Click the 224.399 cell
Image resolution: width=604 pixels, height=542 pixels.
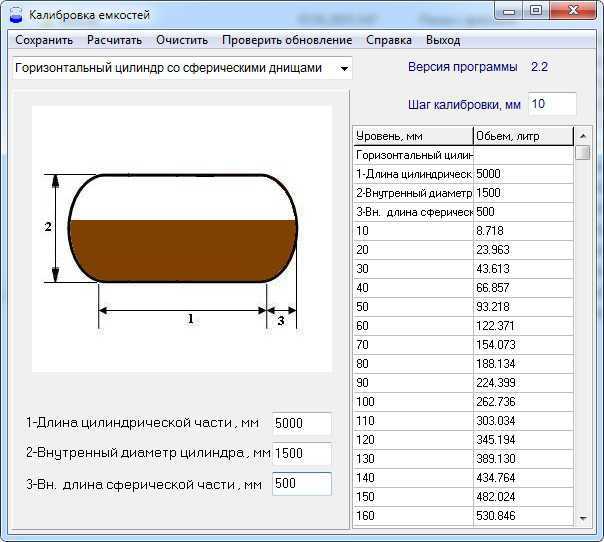click(523, 383)
